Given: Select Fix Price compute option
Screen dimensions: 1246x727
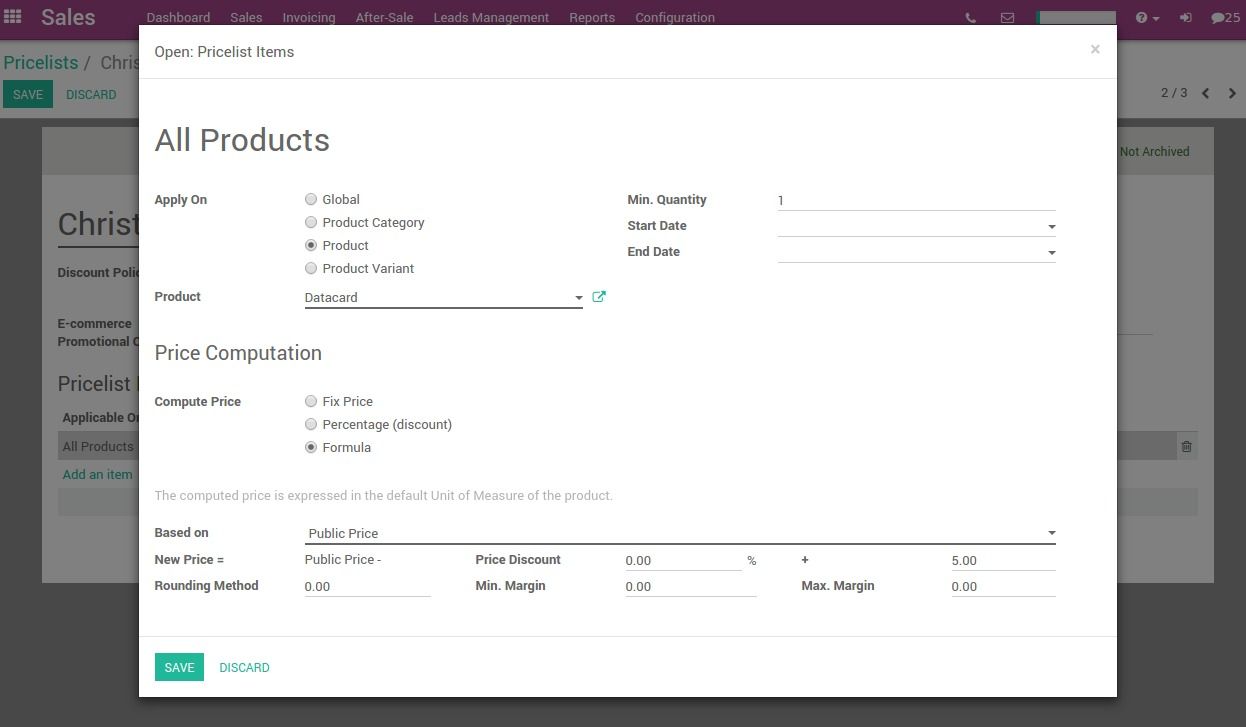Looking at the screenshot, I should [311, 401].
